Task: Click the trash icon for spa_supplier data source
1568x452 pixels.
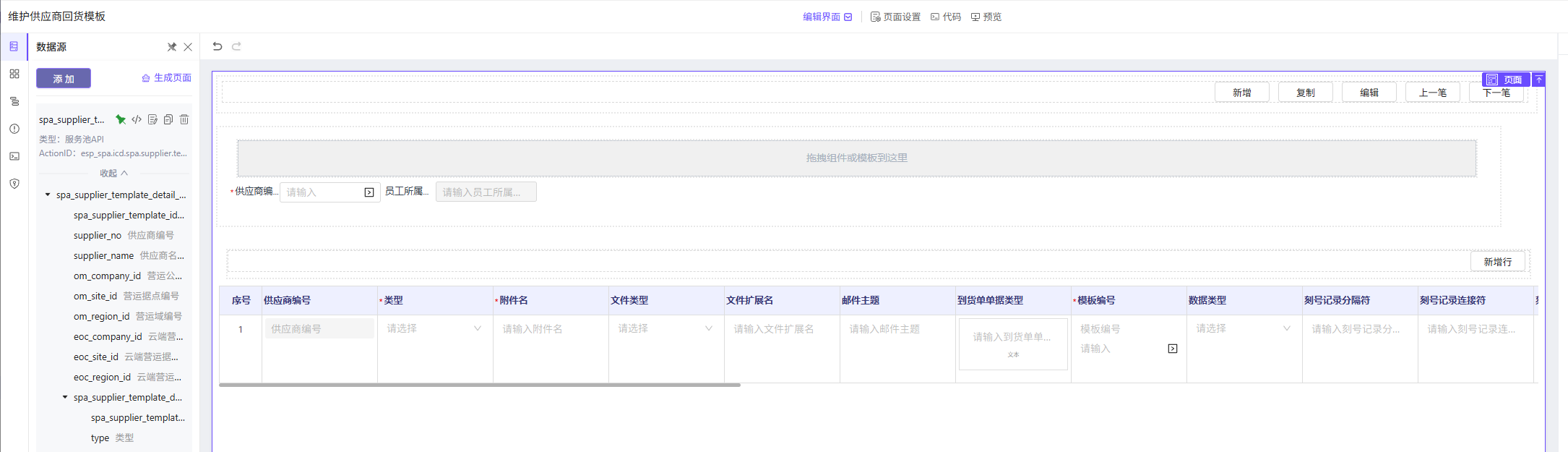Action: (x=184, y=119)
